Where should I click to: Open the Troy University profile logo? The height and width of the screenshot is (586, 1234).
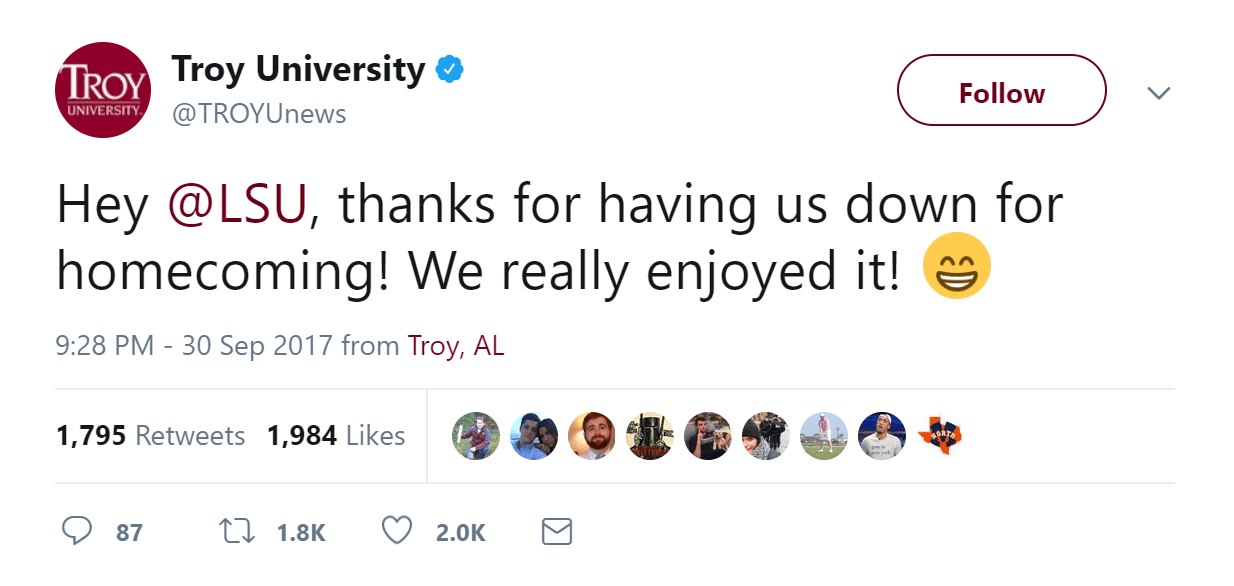tap(102, 90)
